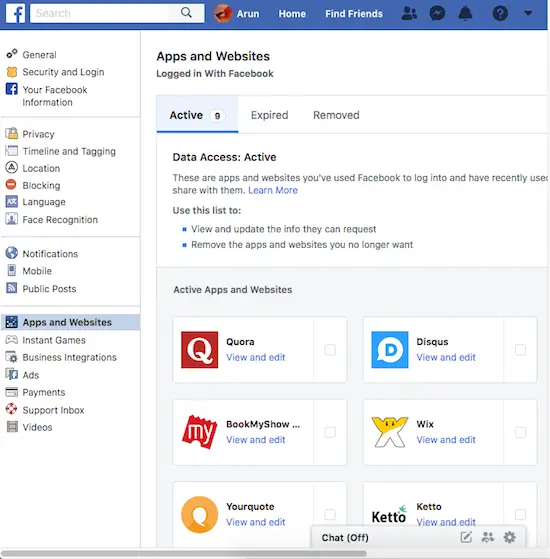This screenshot has height=559, width=550.
Task: Compose new message in chat bar
Action: click(x=466, y=537)
